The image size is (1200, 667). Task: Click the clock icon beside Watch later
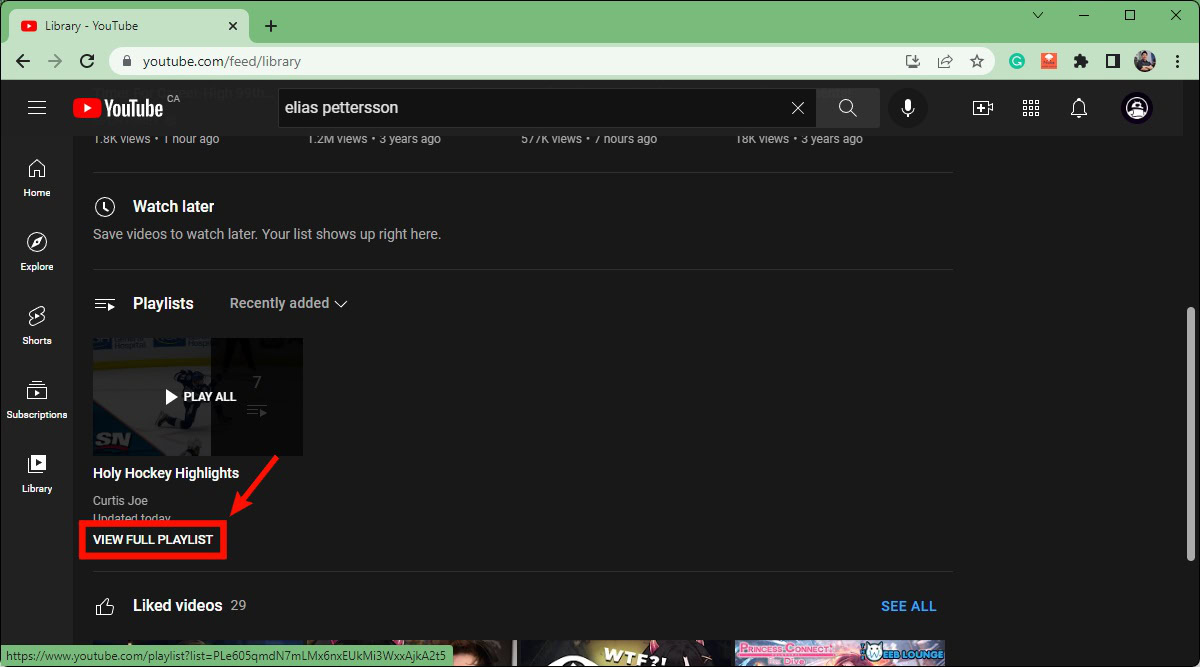click(105, 207)
